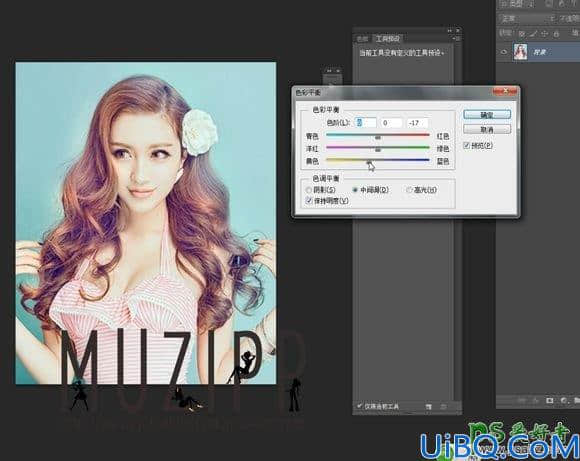Lock transparent pixels icon in layers panel
Screen dimensions: 580x461
522,34
